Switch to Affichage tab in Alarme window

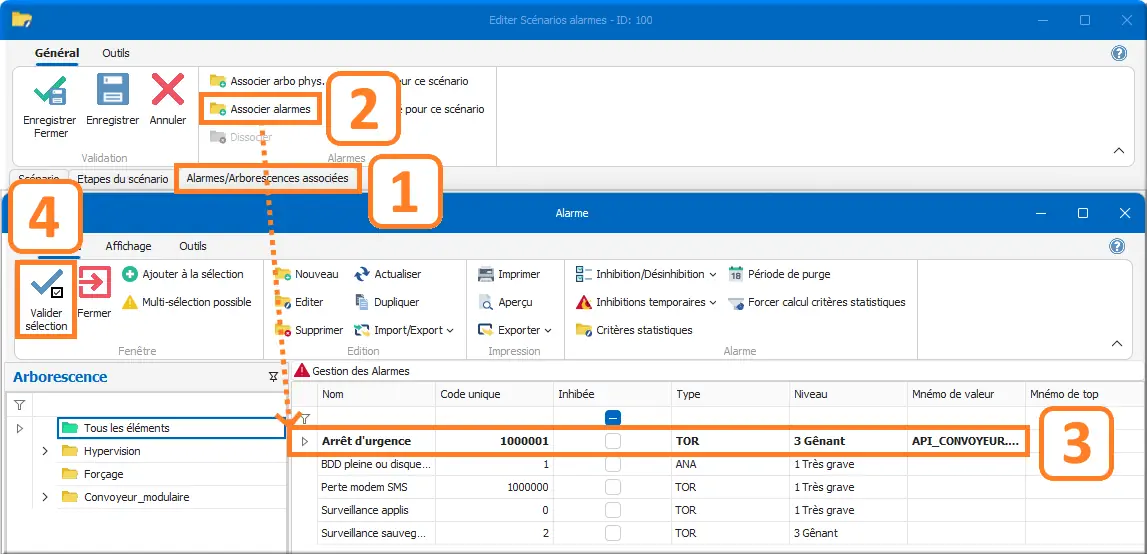128,246
